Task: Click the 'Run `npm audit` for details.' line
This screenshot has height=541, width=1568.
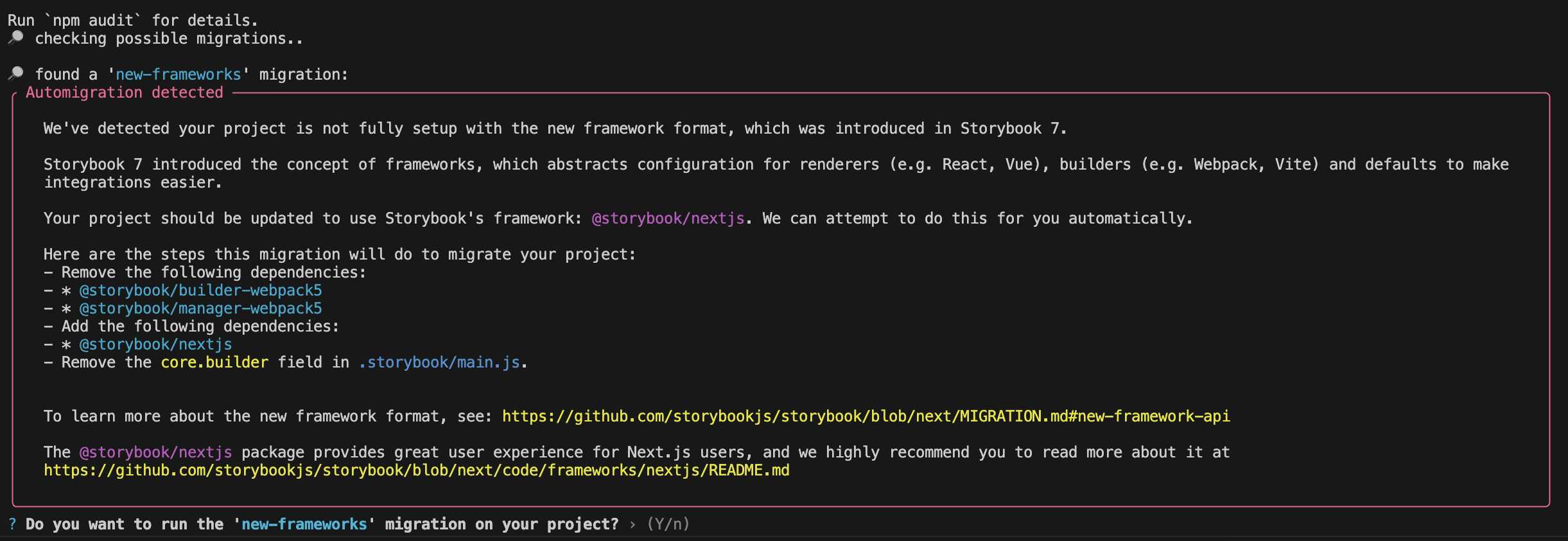Action: (x=133, y=21)
